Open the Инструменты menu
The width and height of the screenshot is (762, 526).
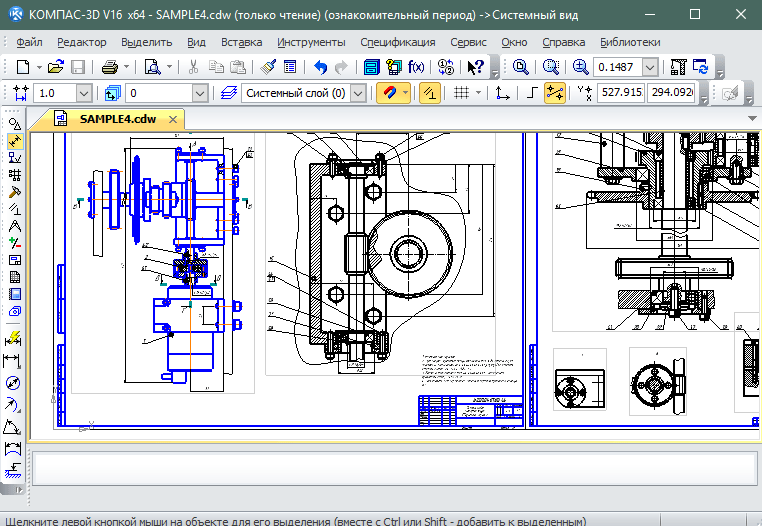pyautogui.click(x=311, y=42)
